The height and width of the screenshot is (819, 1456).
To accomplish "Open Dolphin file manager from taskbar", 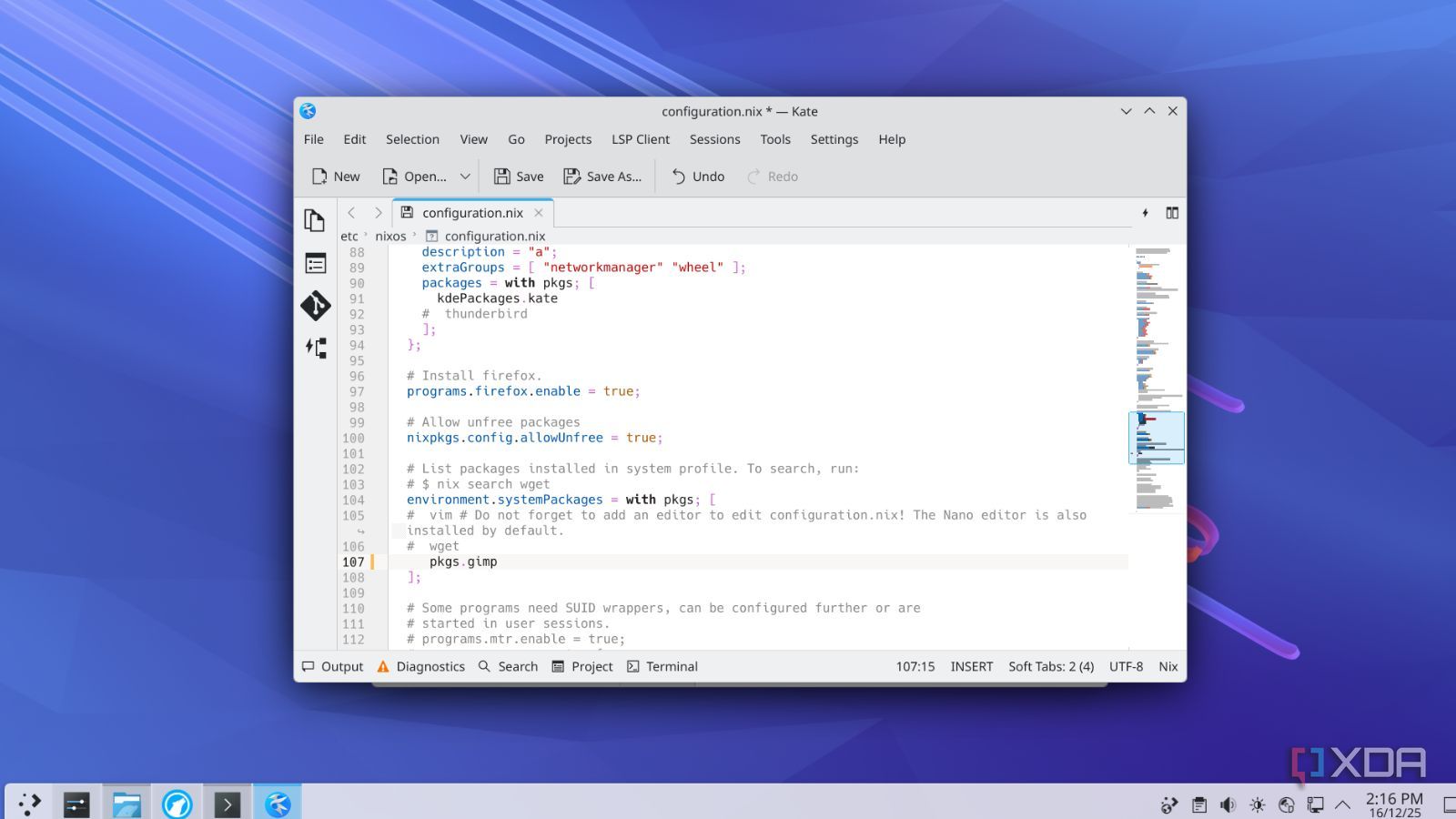I will (126, 804).
